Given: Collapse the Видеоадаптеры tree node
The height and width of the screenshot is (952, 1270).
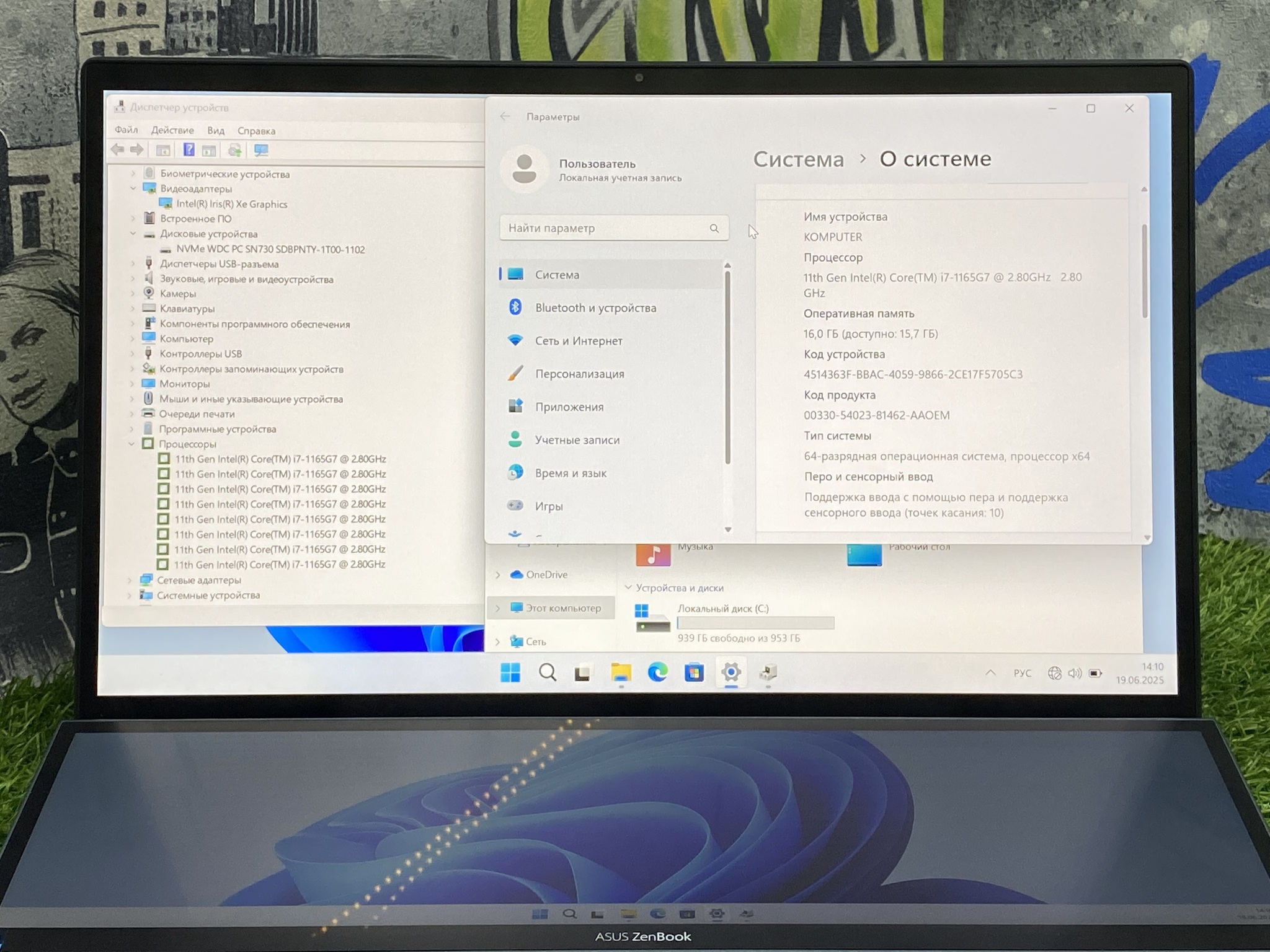Looking at the screenshot, I should tap(133, 188).
